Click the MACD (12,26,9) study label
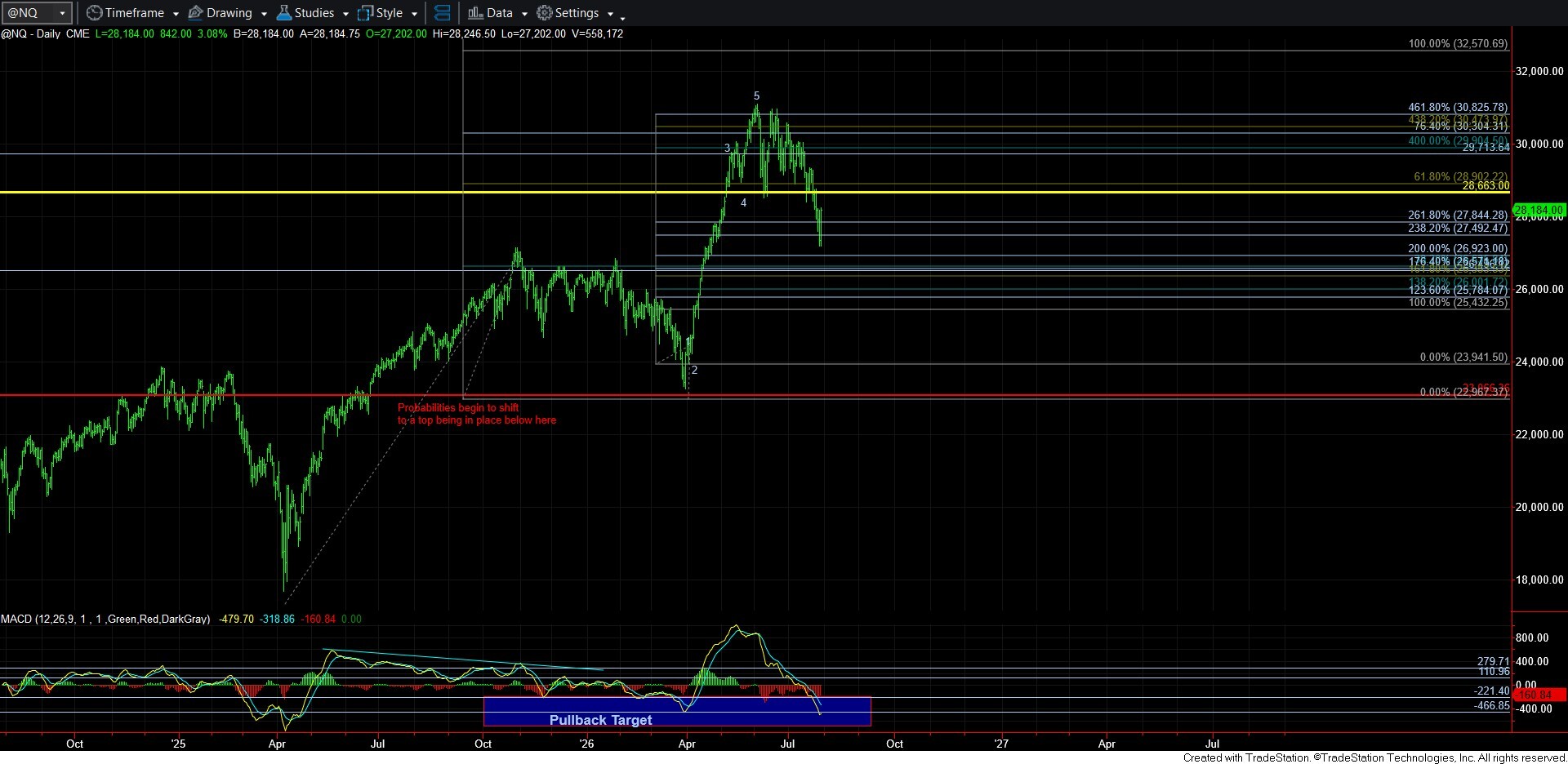The image size is (1568, 764). (x=105, y=620)
